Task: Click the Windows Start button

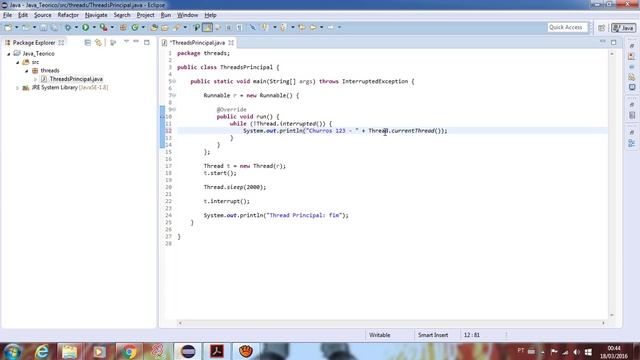Action: [x=12, y=351]
